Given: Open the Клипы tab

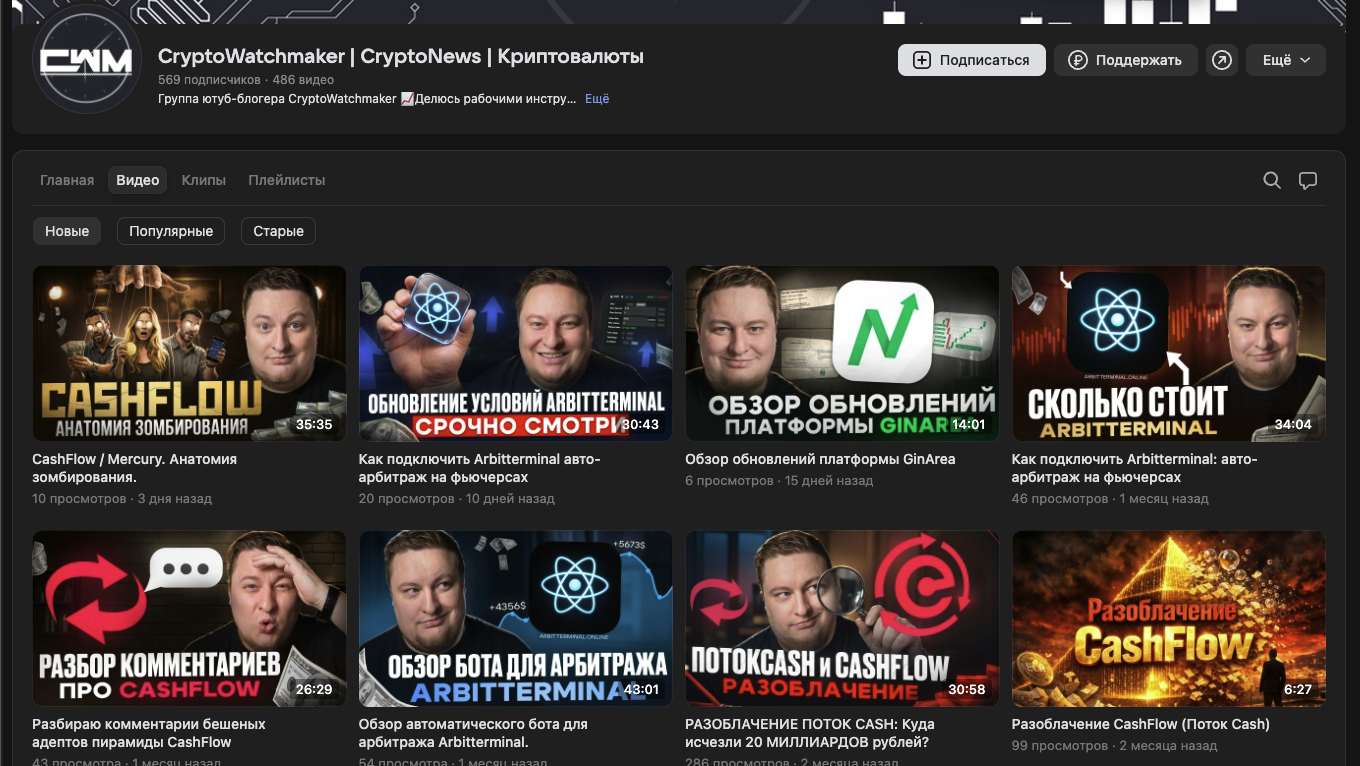Looking at the screenshot, I should click(x=204, y=180).
